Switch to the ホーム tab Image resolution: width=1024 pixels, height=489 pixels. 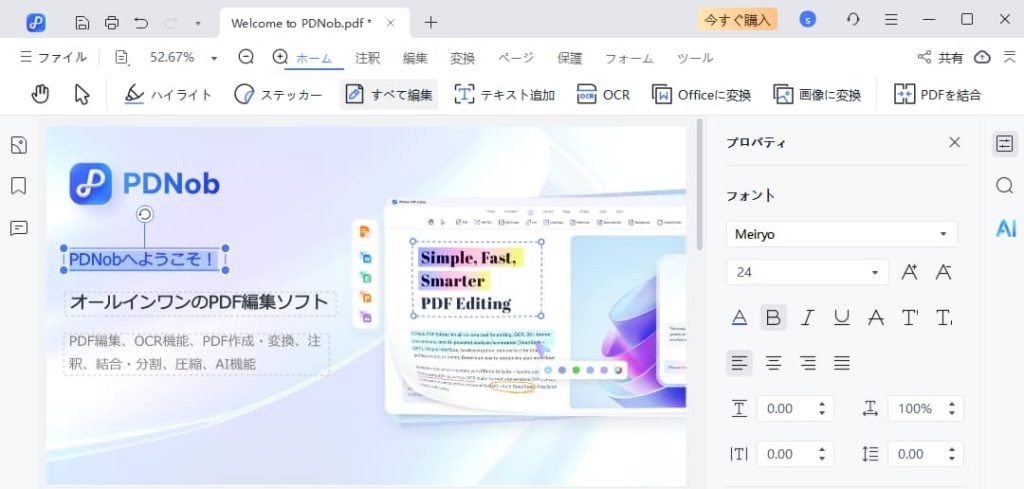(x=314, y=58)
